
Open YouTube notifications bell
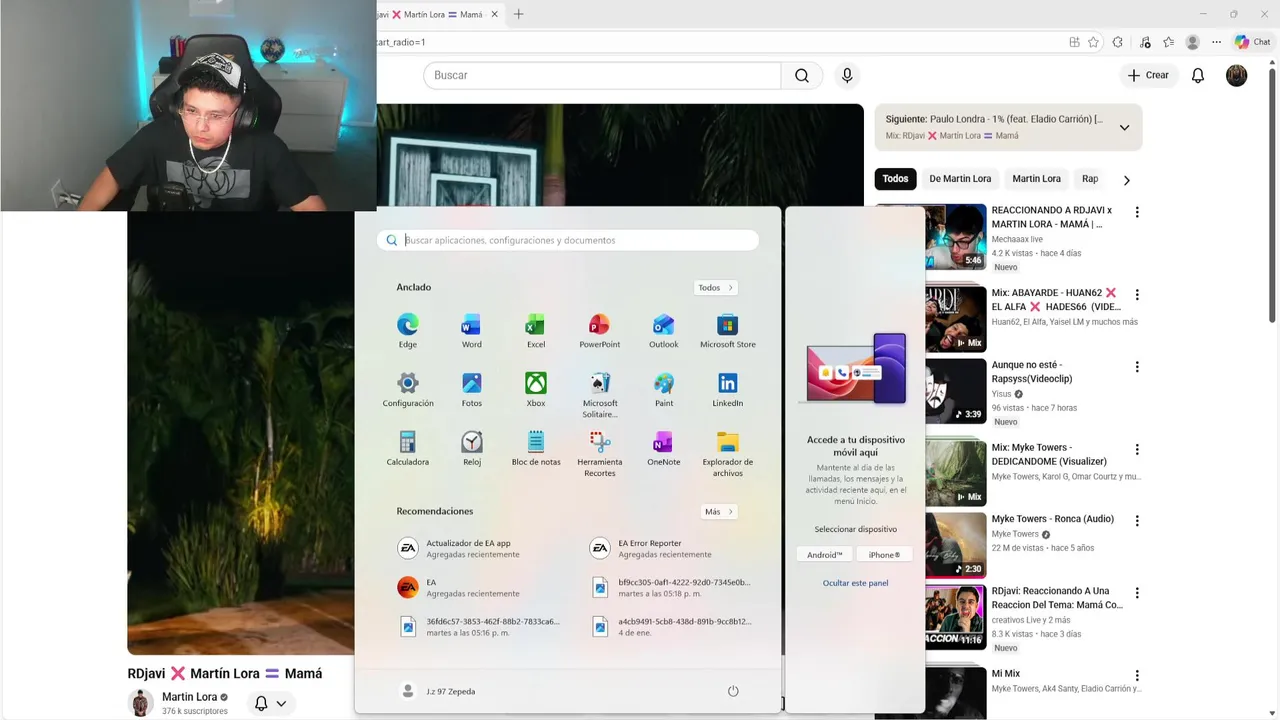(1198, 75)
